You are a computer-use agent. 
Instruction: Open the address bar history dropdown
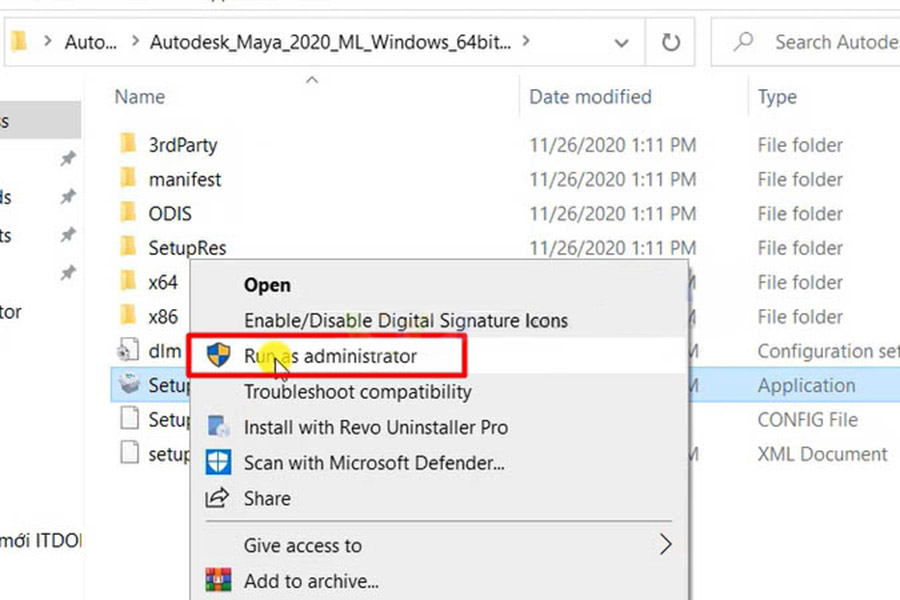621,42
